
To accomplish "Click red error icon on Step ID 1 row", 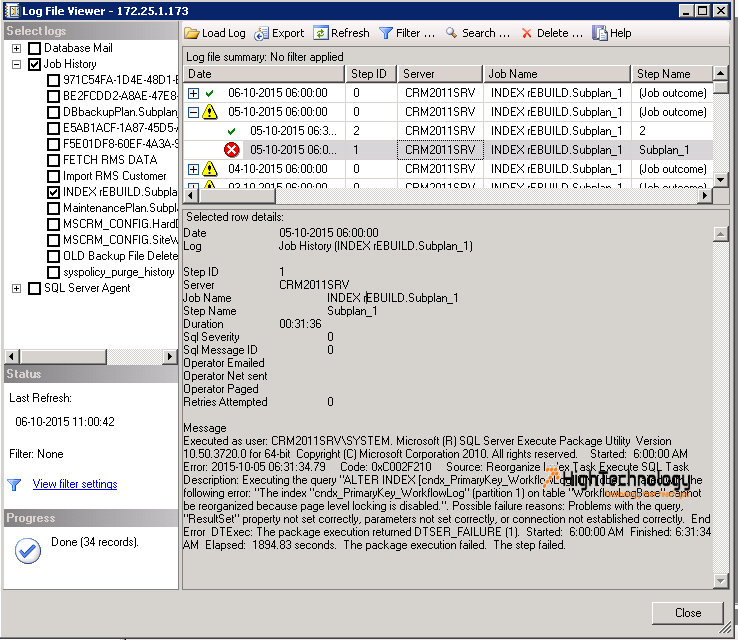I will (x=231, y=150).
